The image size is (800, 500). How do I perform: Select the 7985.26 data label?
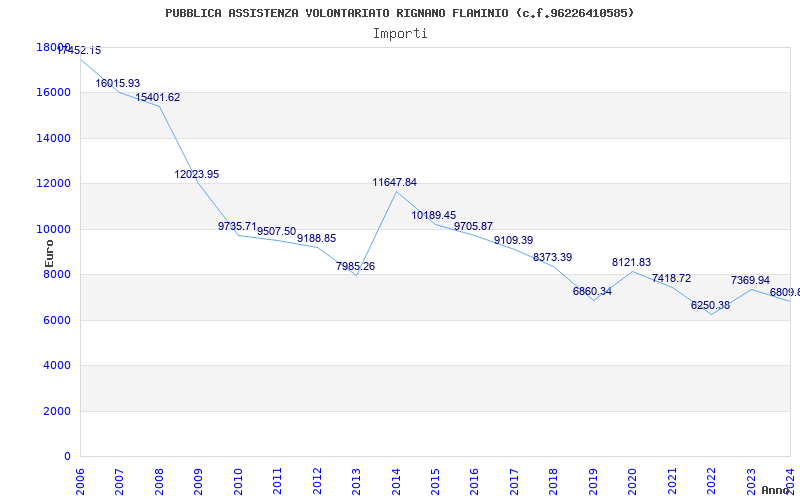pyautogui.click(x=355, y=267)
